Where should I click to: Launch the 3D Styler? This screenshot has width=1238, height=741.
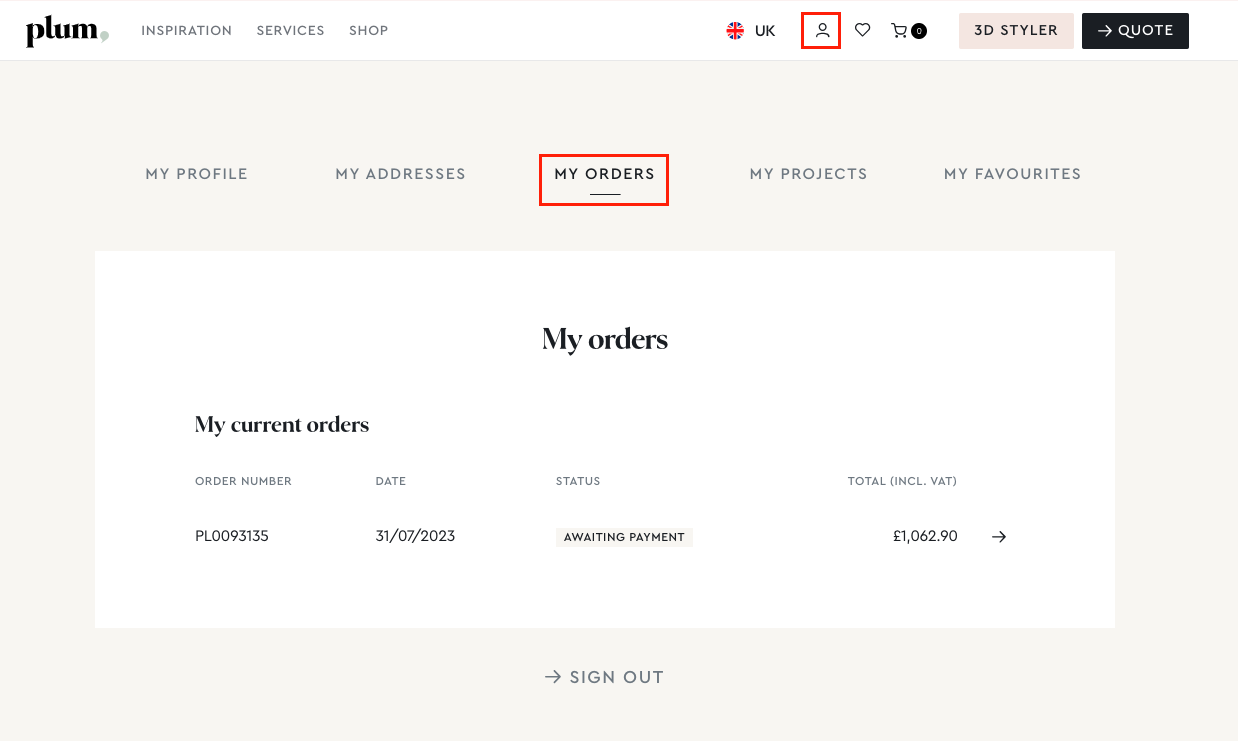[1015, 31]
